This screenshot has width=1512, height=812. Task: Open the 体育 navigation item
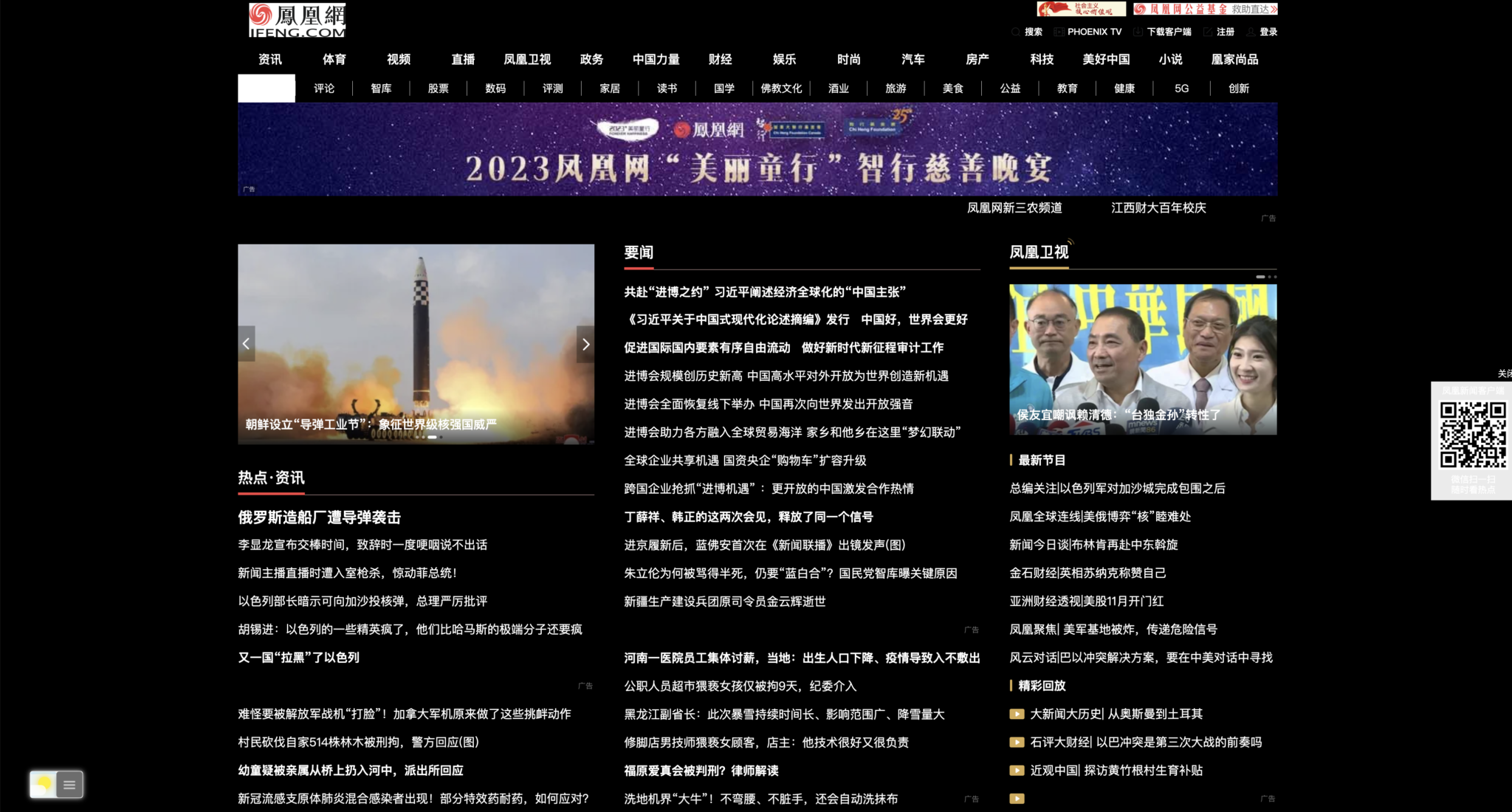[x=334, y=59]
